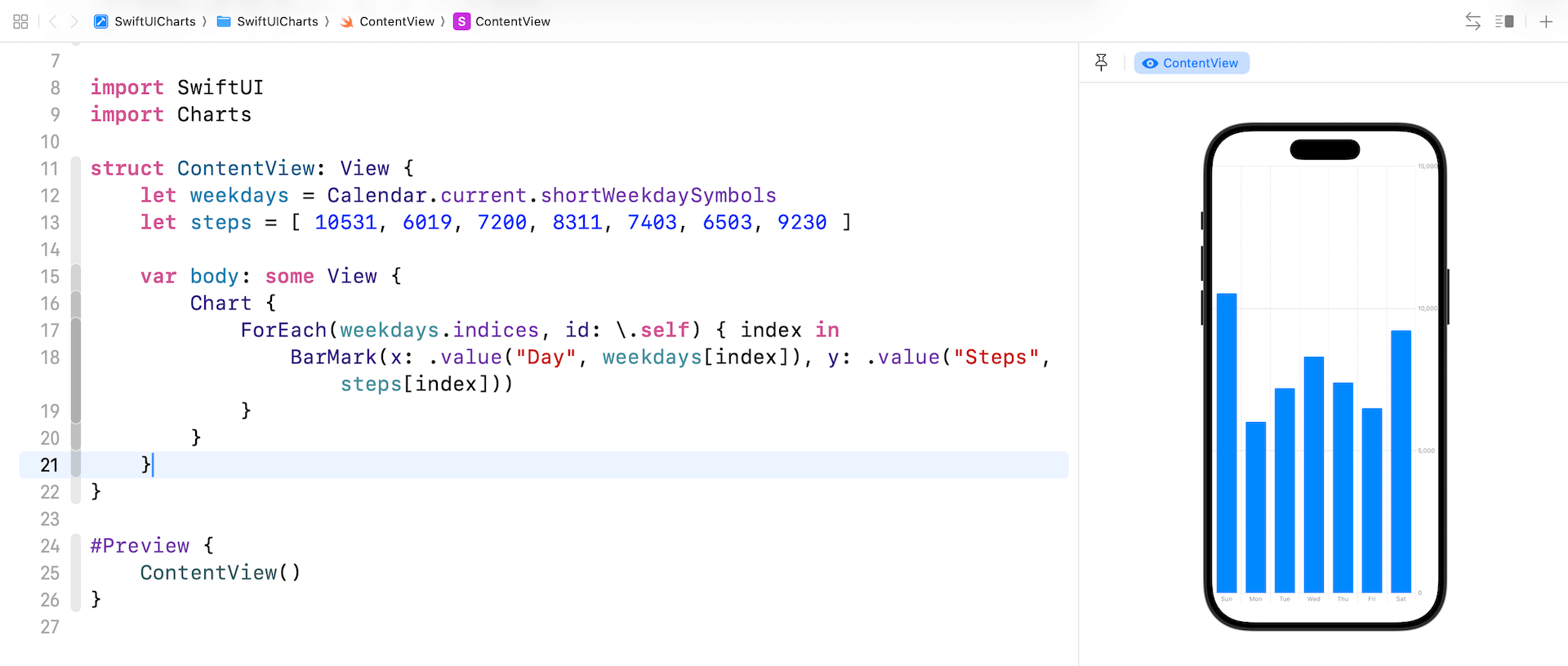
Task: Click the orange Swift file icon in breadcrumb
Action: pos(347,22)
